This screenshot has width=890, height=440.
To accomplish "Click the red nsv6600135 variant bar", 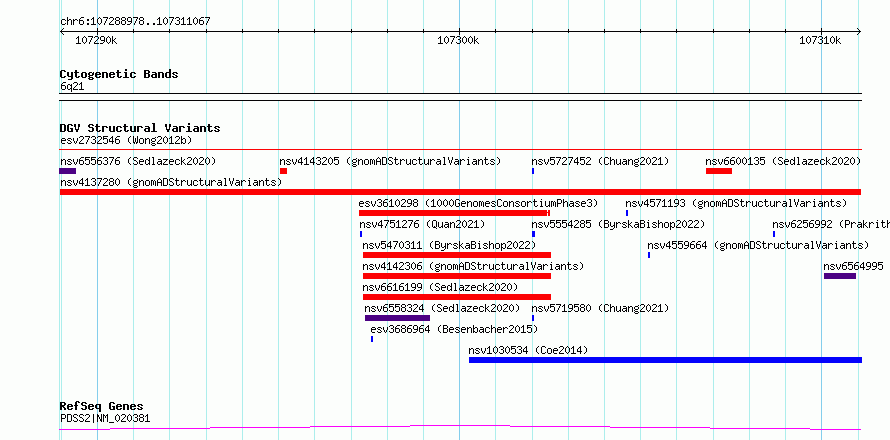I will coord(719,171).
